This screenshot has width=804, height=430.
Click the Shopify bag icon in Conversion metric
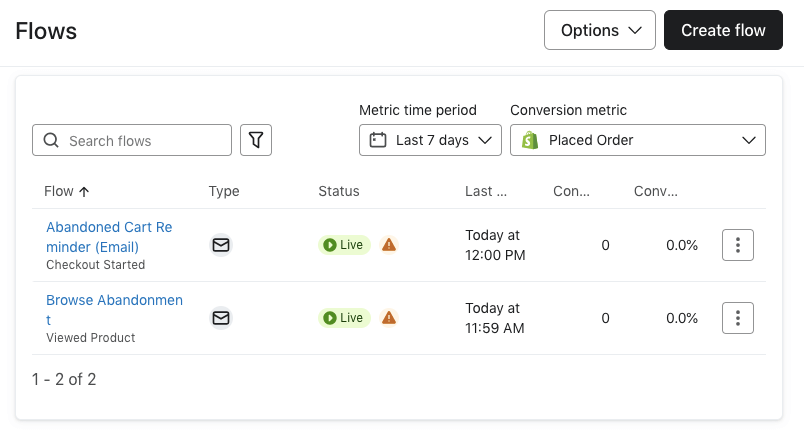tap(530, 140)
